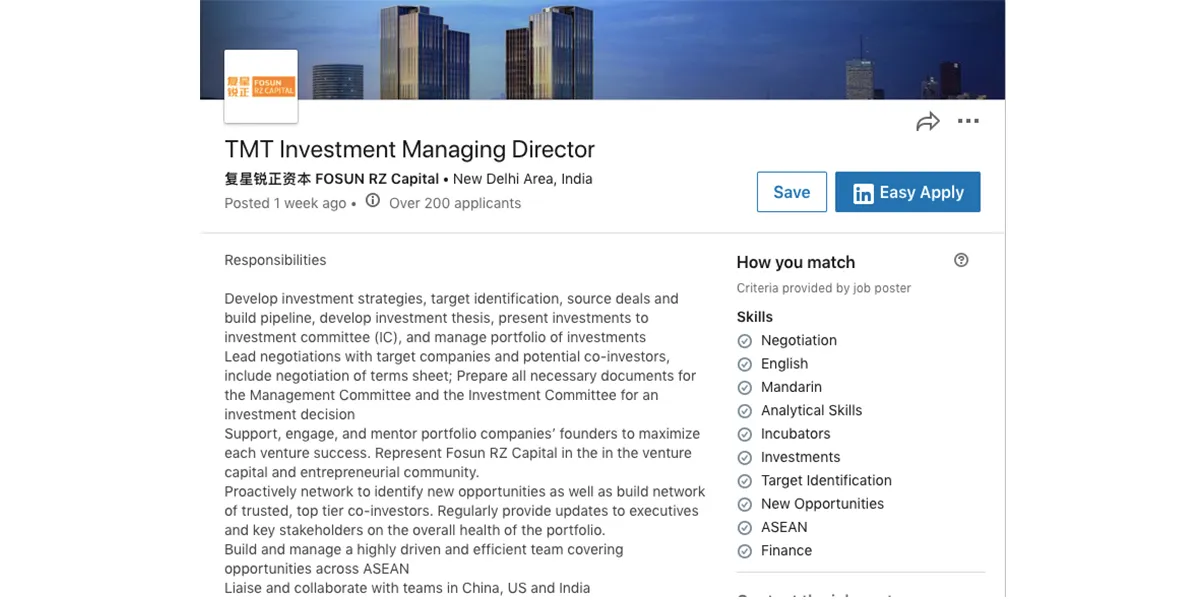Click the check icon beside English skill
The image size is (1200, 600).
coord(745,364)
